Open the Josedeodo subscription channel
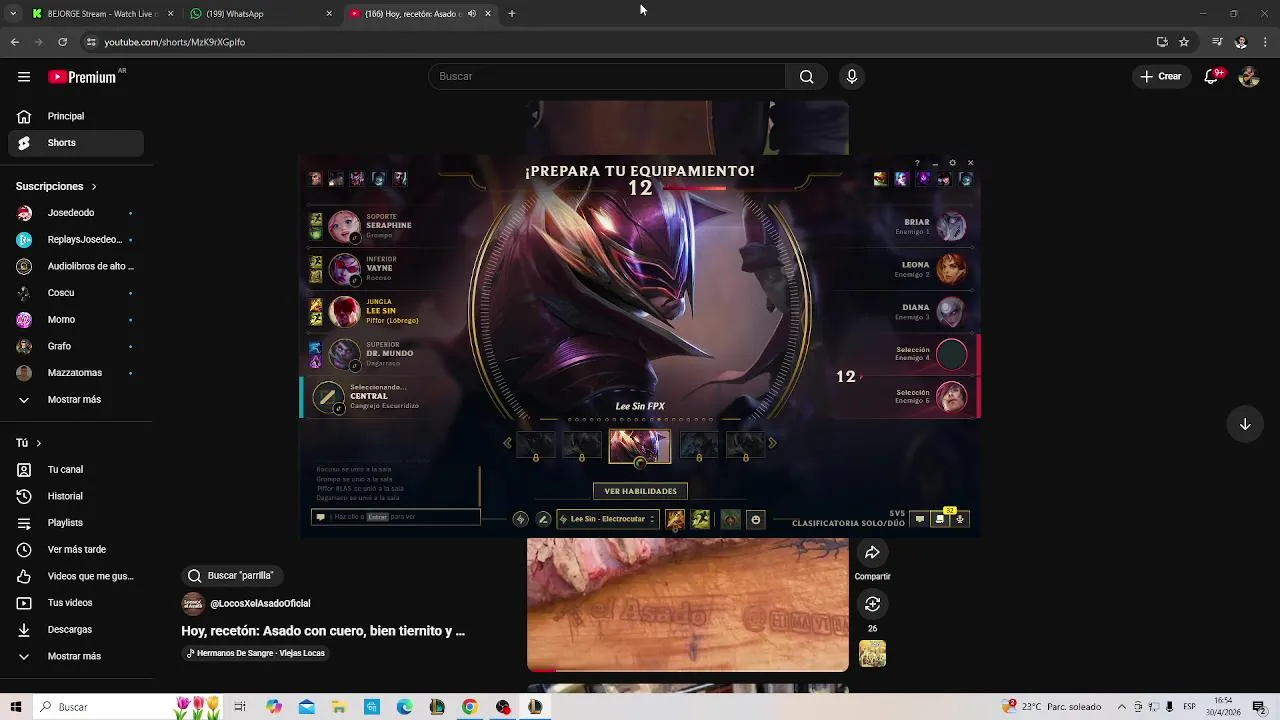Image resolution: width=1280 pixels, height=720 pixels. [76, 213]
